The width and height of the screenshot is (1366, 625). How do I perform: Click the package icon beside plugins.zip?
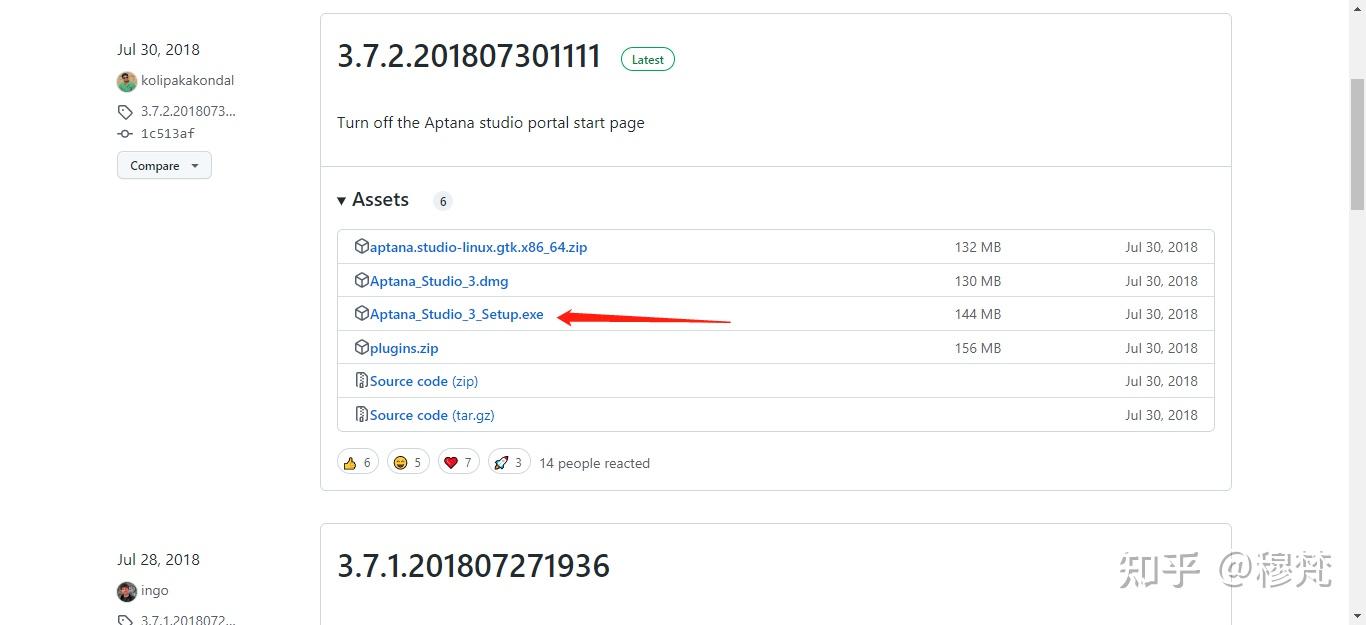(x=361, y=347)
